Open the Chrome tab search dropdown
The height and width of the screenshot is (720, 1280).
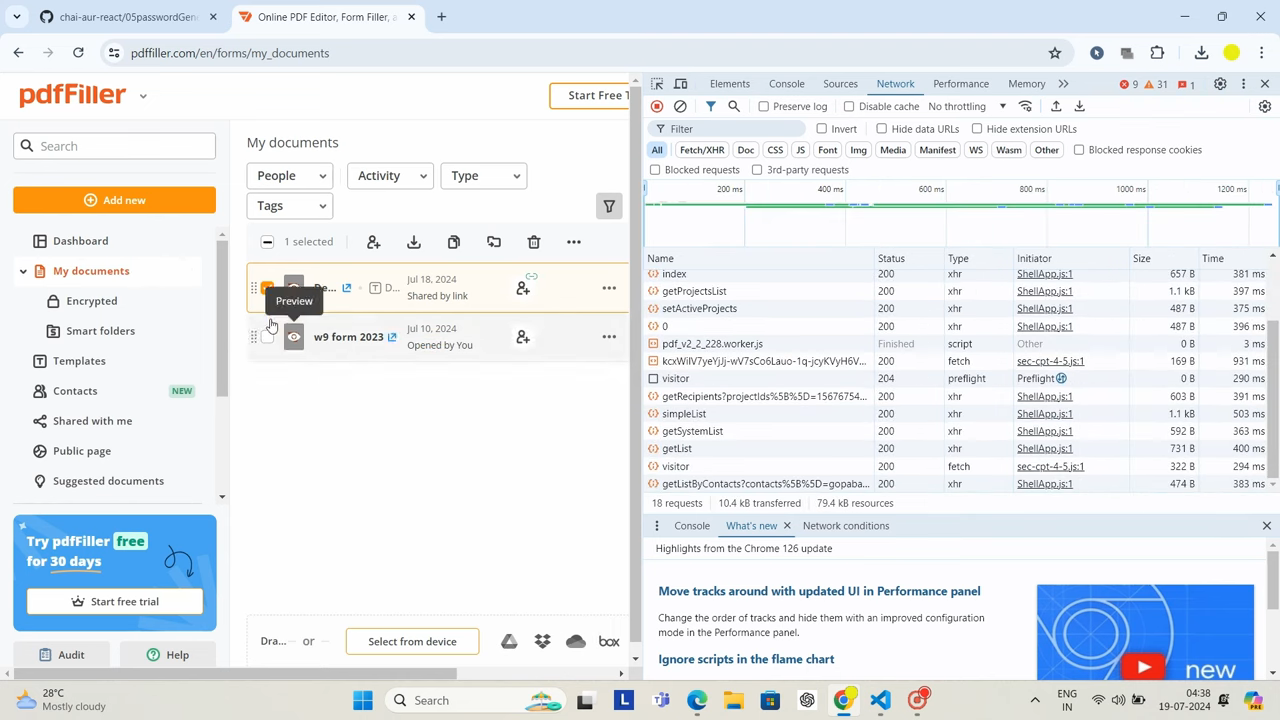(x=16, y=17)
